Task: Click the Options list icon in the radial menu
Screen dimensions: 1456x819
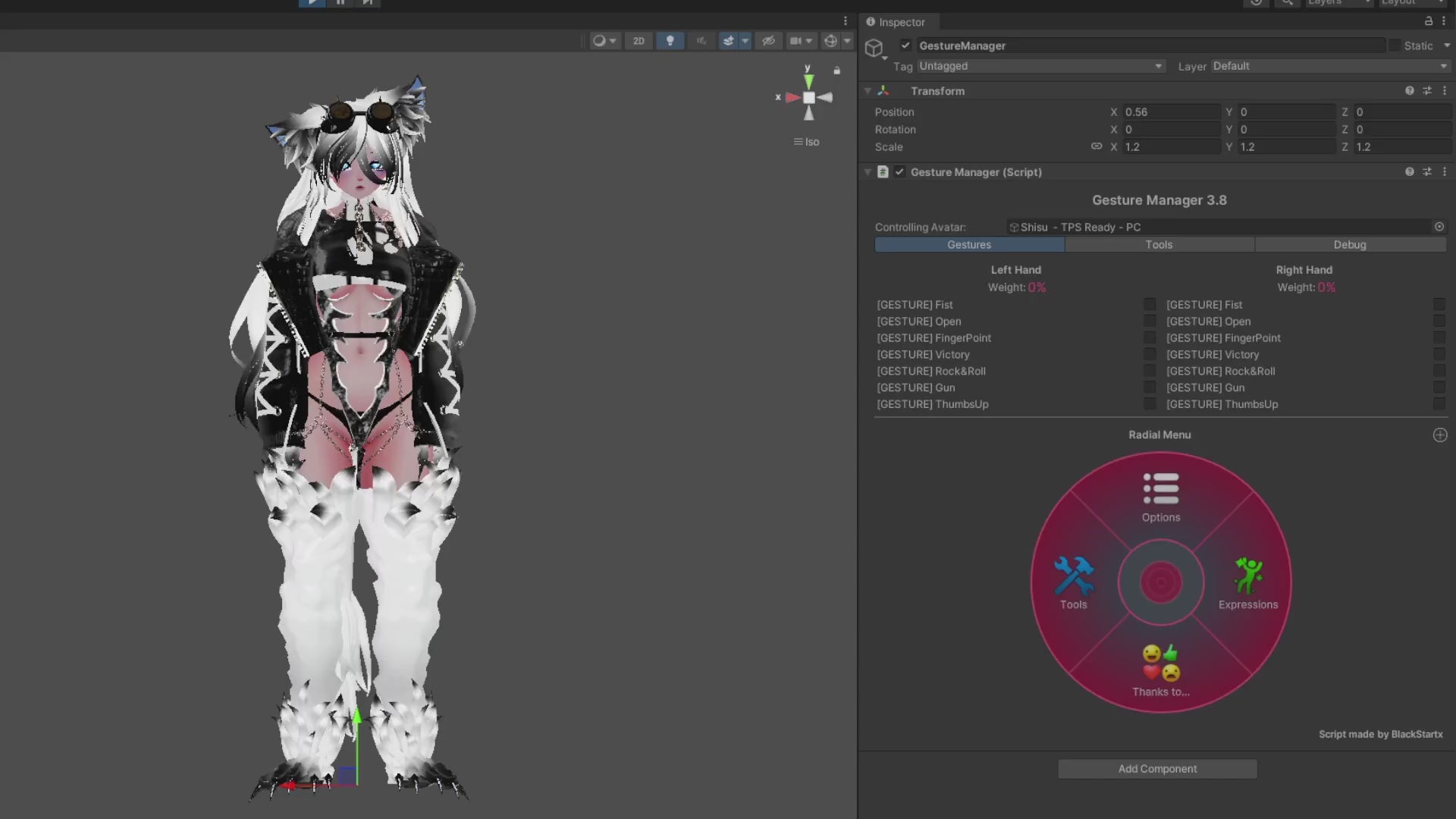Action: pos(1160,489)
